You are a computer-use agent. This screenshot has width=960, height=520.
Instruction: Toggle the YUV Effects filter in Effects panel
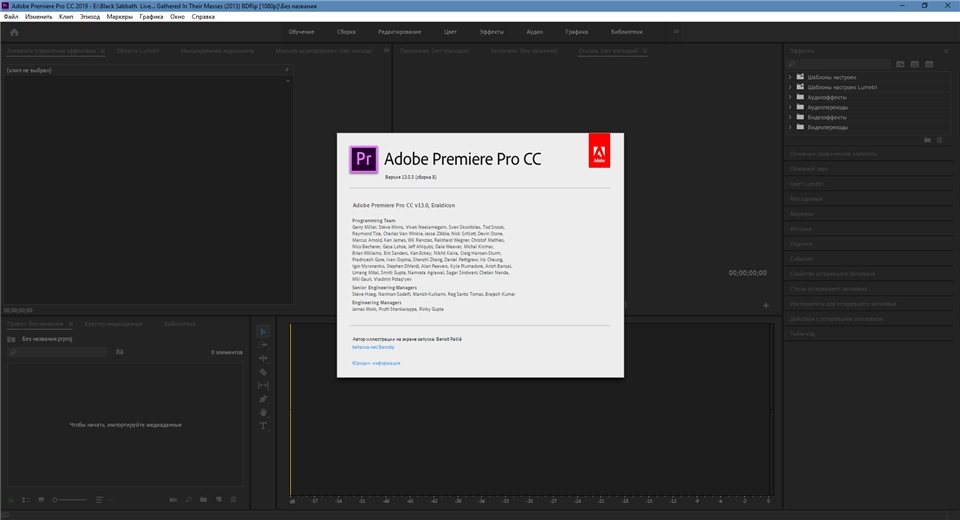click(x=929, y=64)
